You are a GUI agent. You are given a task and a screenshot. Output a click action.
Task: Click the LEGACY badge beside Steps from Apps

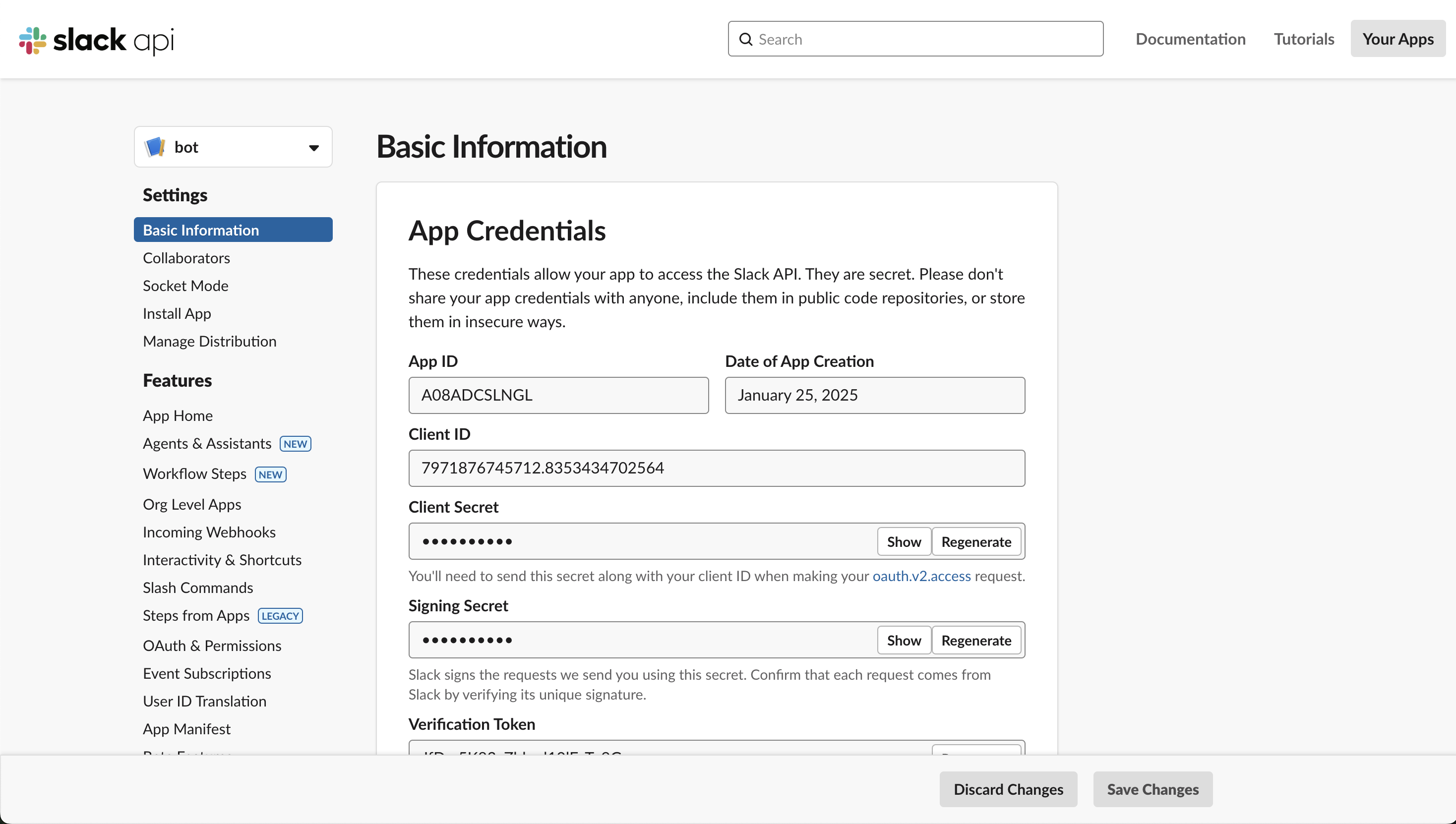coord(280,616)
